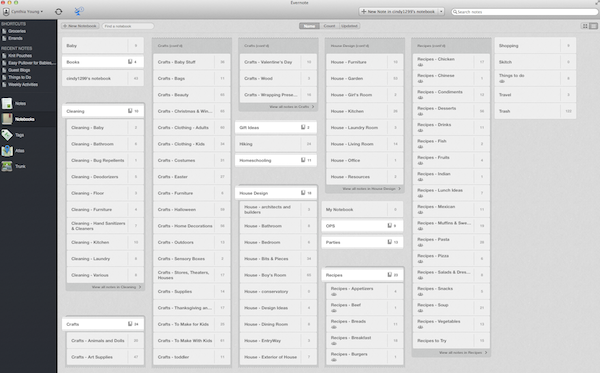Open My Notebook card

(362, 210)
